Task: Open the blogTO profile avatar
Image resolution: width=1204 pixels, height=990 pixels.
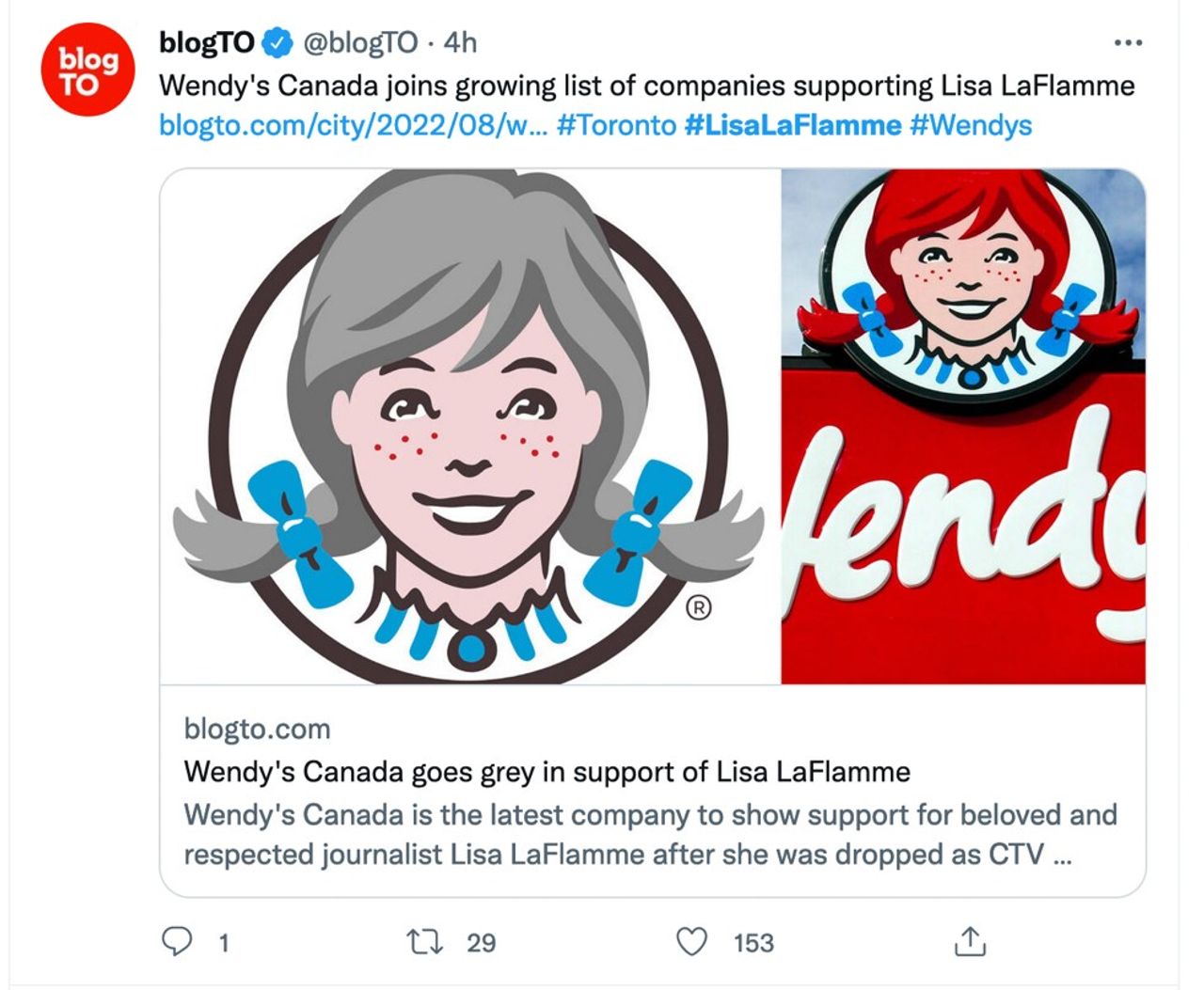Action: pos(87,71)
